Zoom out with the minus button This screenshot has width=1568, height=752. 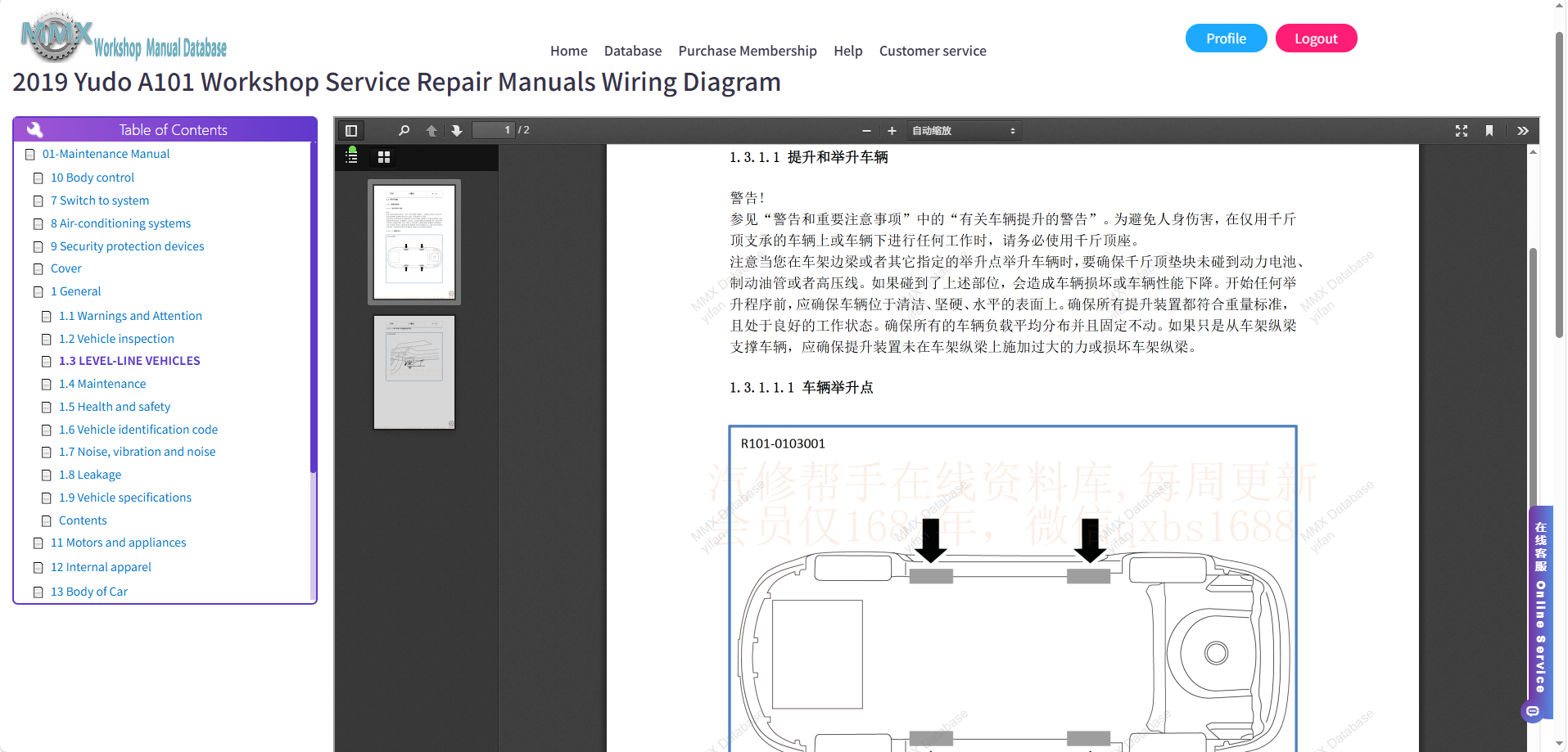pos(866,131)
